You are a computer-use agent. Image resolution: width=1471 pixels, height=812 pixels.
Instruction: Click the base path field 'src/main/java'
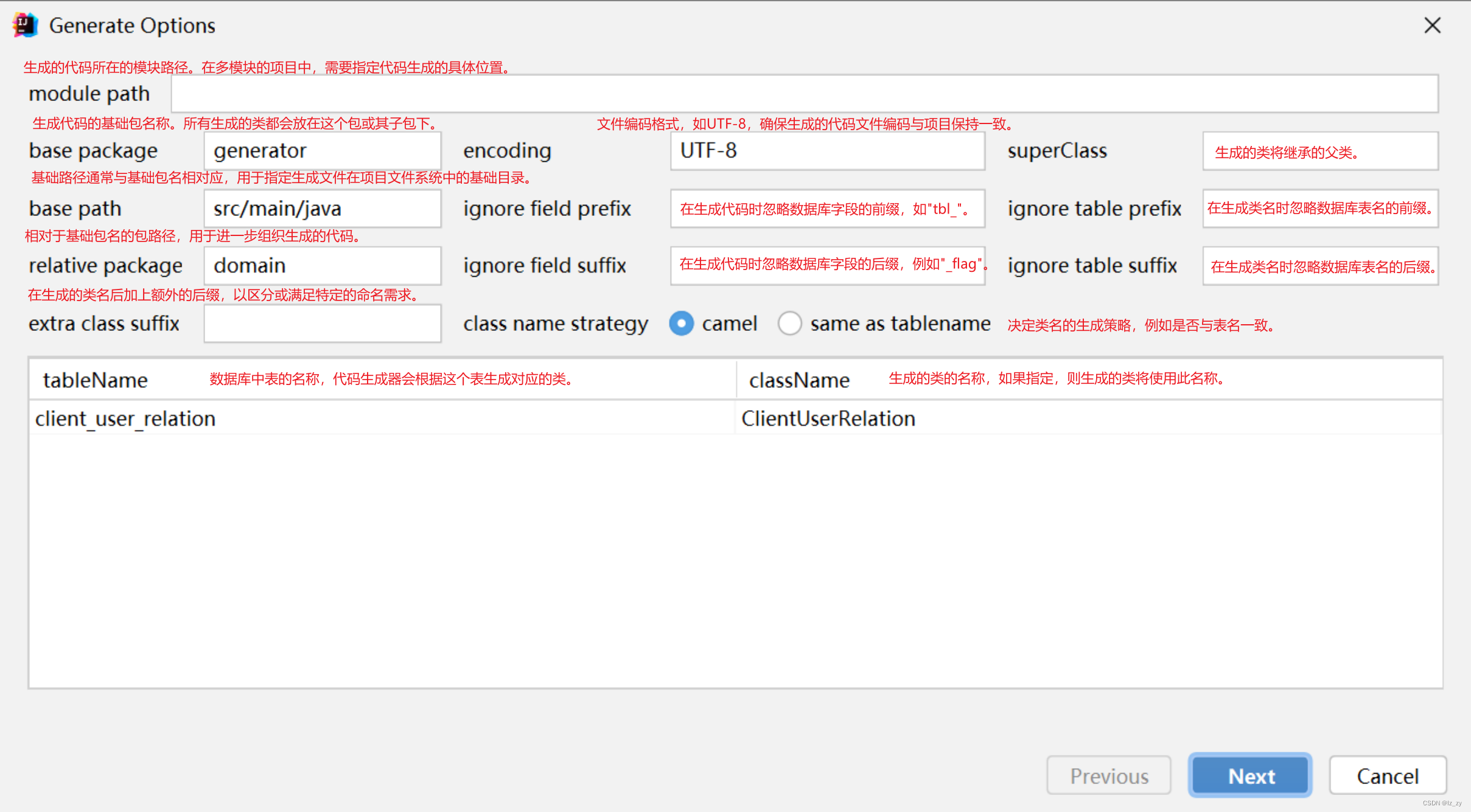pyautogui.click(x=322, y=208)
